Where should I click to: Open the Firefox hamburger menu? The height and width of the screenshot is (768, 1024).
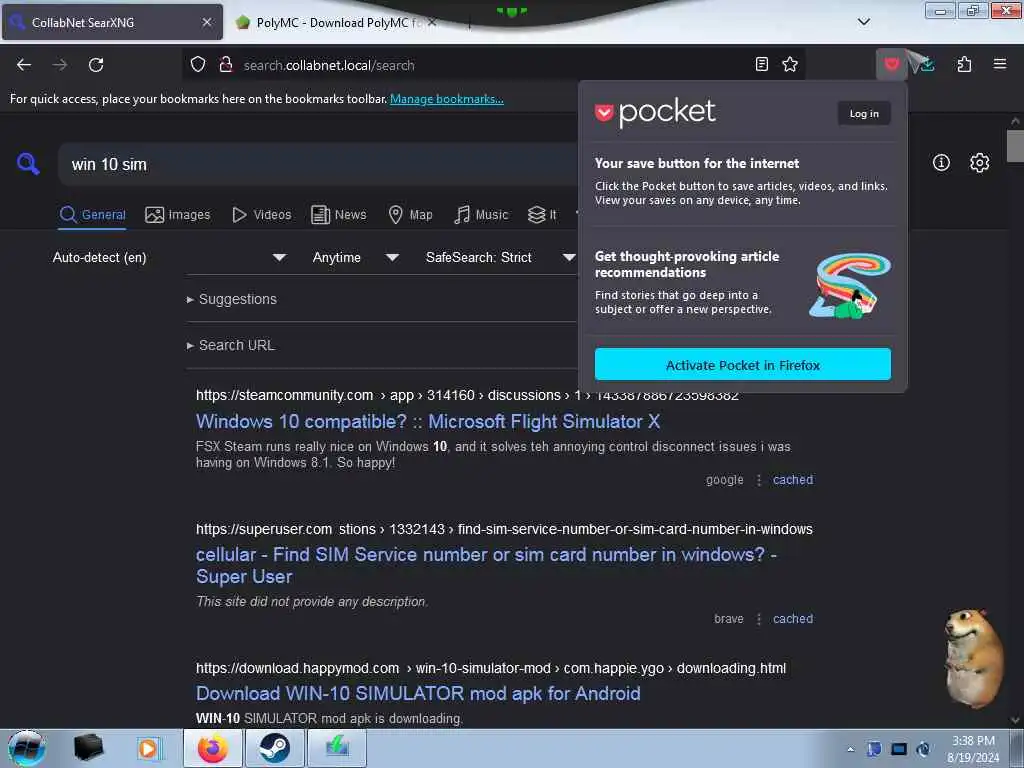click(x=1000, y=64)
